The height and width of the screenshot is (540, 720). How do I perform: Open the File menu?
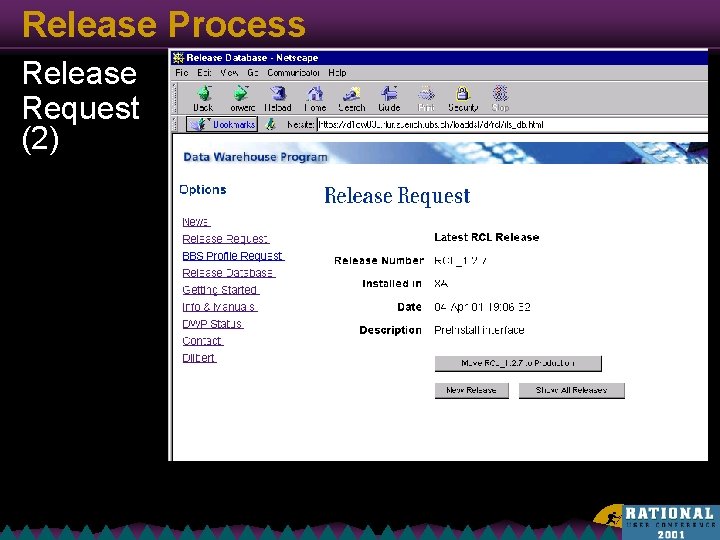click(x=181, y=73)
